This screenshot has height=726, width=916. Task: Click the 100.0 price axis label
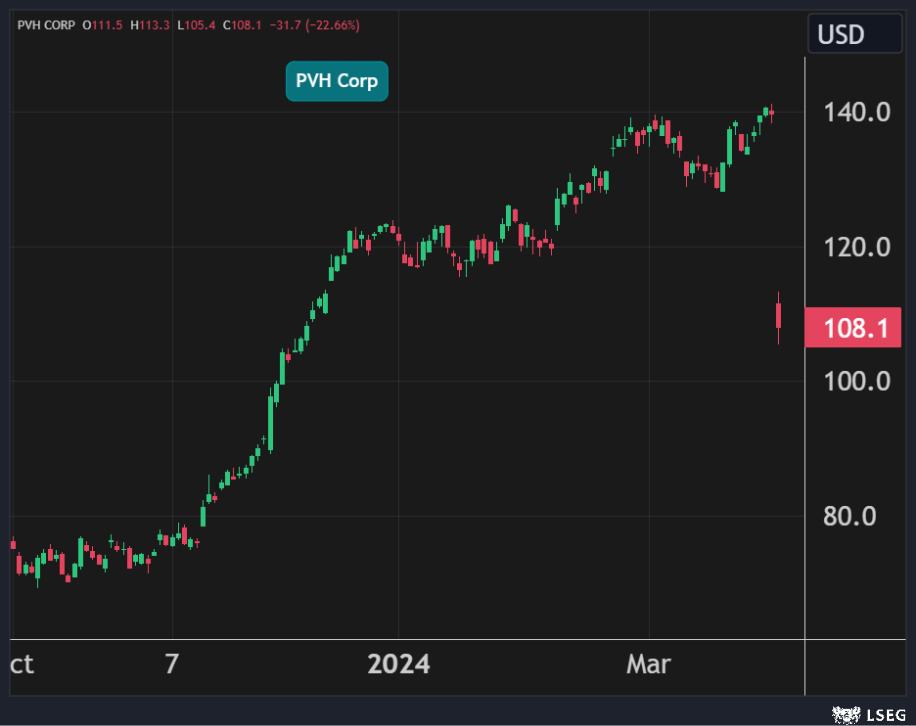click(856, 381)
